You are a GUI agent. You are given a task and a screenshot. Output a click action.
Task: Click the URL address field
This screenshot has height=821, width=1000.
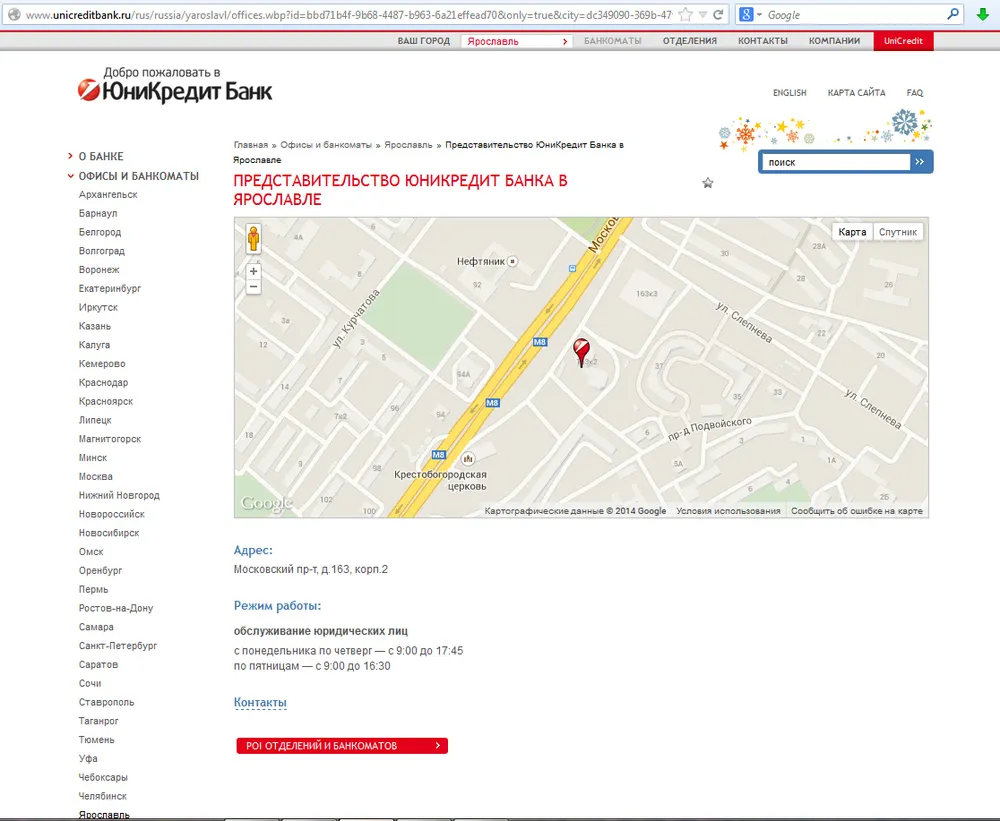pyautogui.click(x=348, y=15)
